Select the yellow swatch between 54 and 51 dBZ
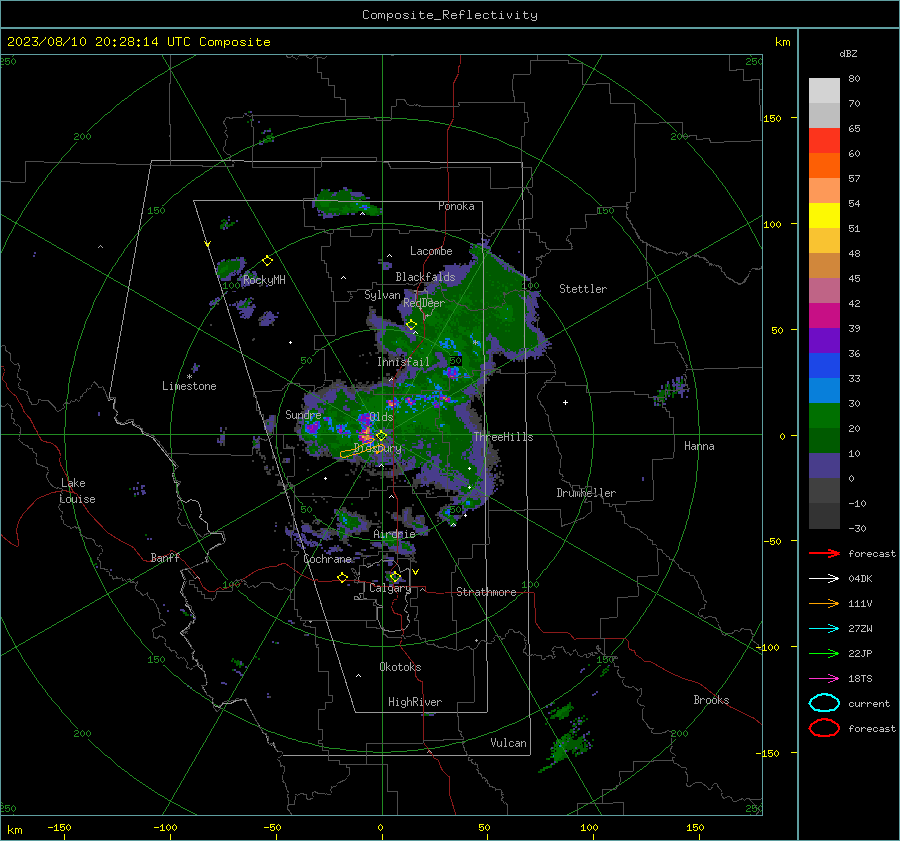900x841 pixels. (824, 215)
